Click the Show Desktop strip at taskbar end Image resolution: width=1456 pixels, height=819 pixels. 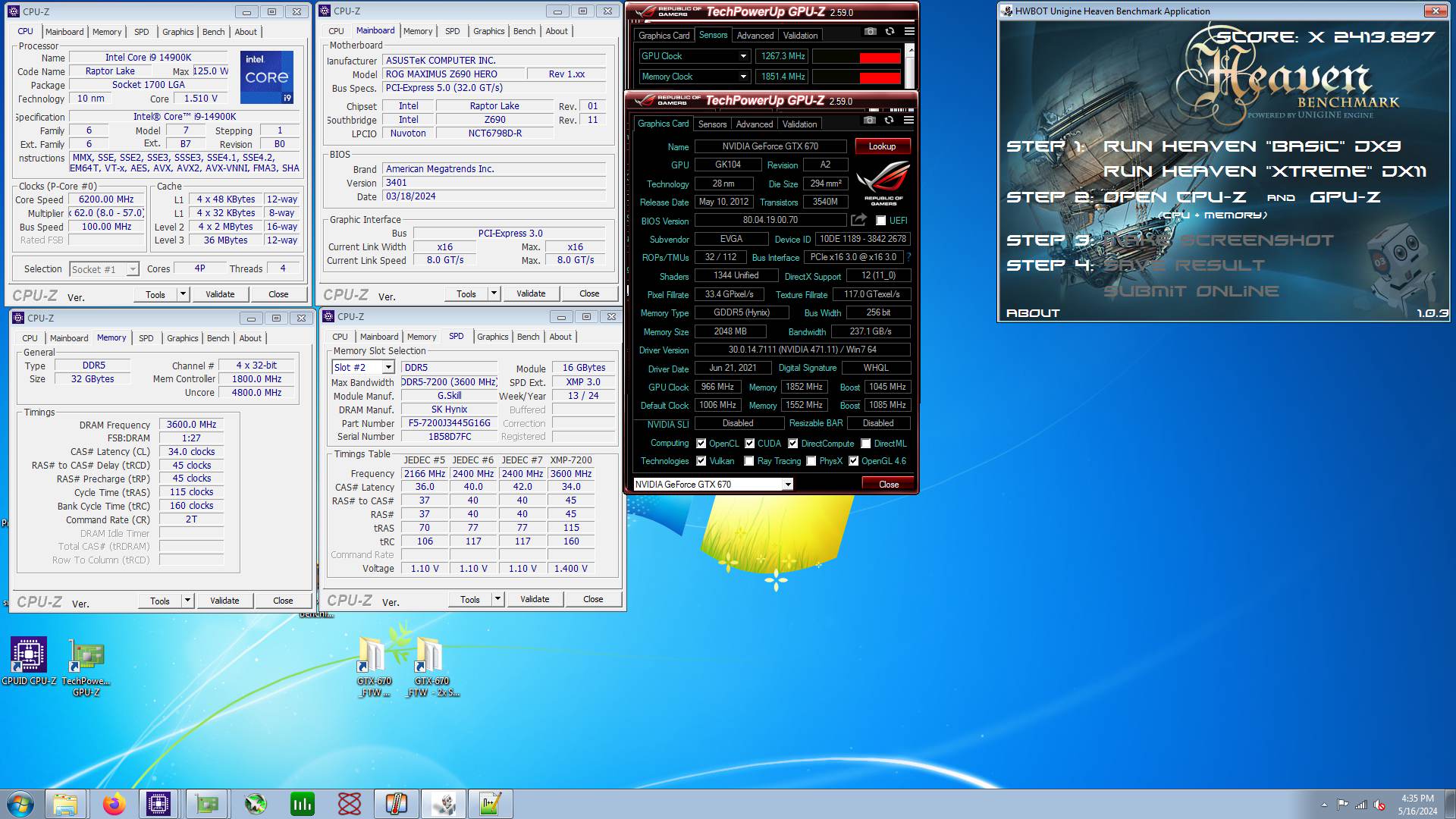[x=1451, y=805]
